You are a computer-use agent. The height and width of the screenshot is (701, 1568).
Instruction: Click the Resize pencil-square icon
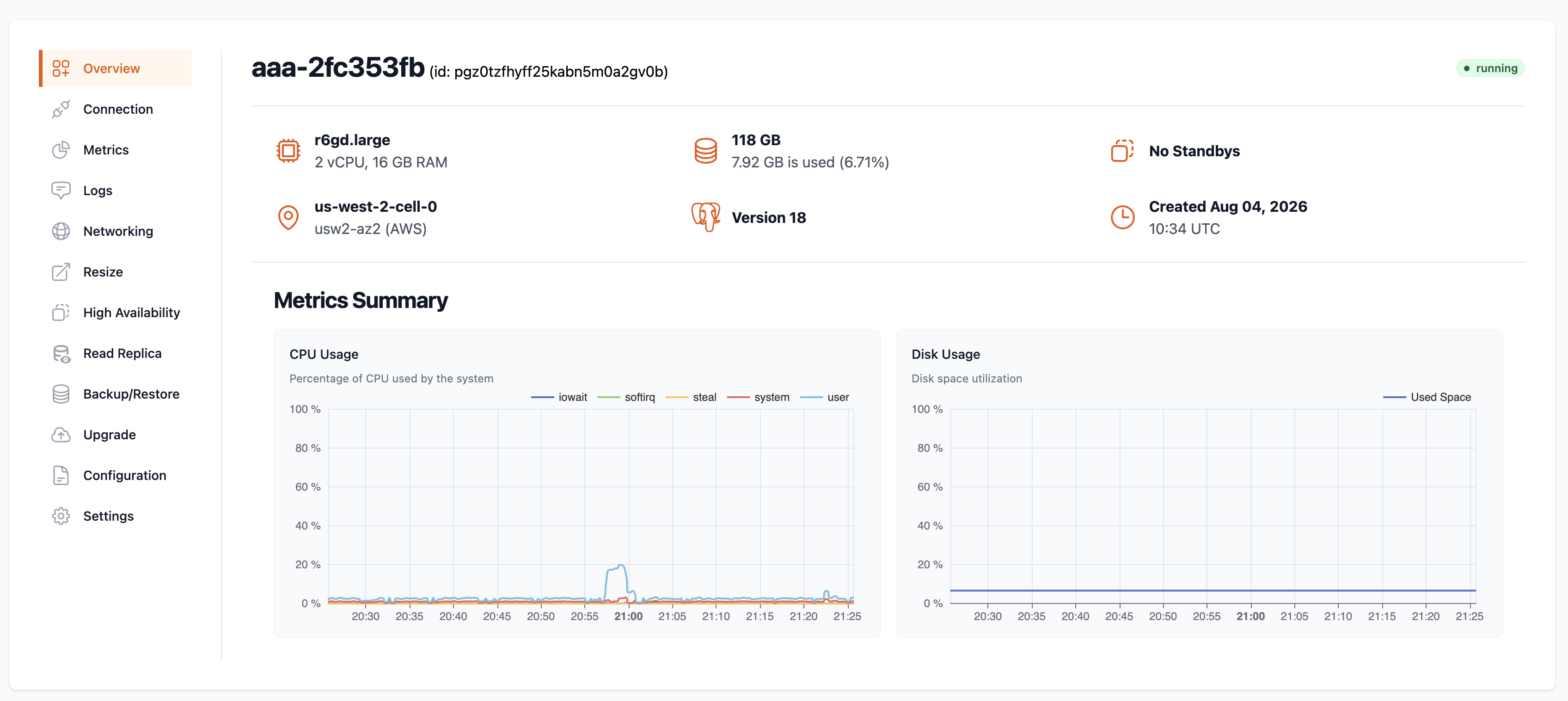click(61, 271)
